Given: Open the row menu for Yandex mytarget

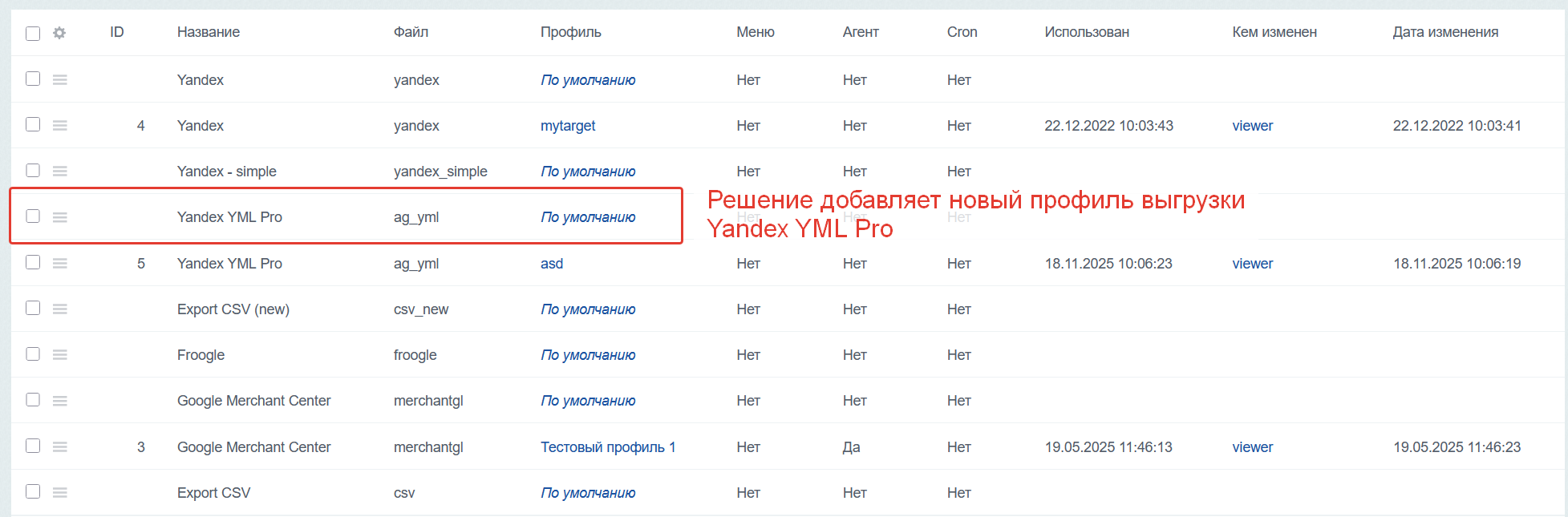Looking at the screenshot, I should point(60,126).
